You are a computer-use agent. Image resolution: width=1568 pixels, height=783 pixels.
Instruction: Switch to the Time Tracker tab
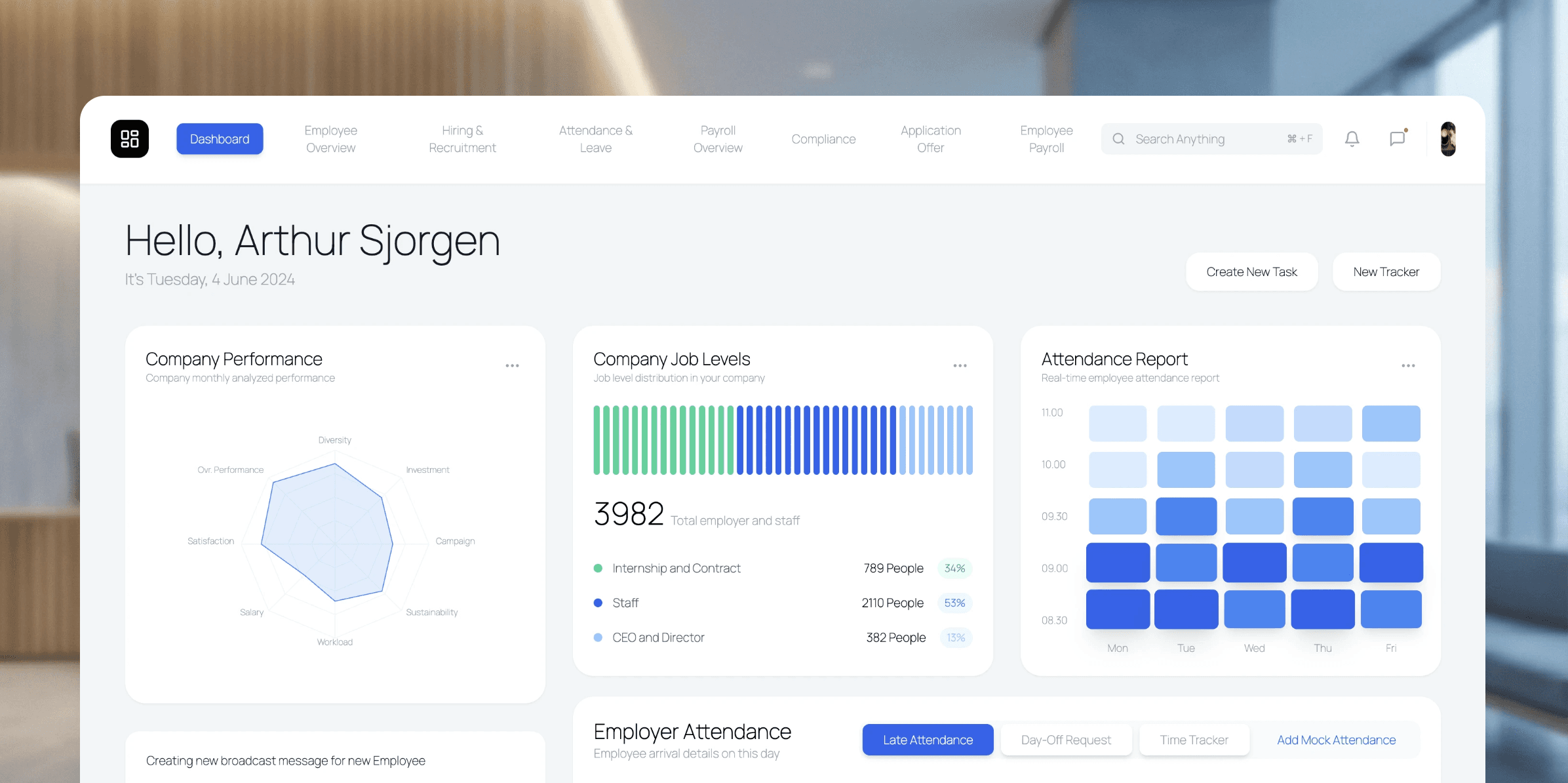click(x=1194, y=740)
